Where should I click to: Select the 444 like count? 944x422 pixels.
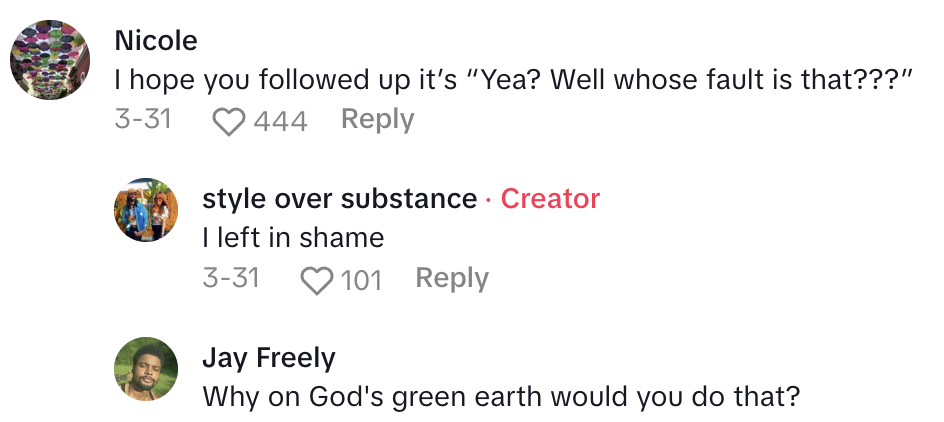coord(280,122)
